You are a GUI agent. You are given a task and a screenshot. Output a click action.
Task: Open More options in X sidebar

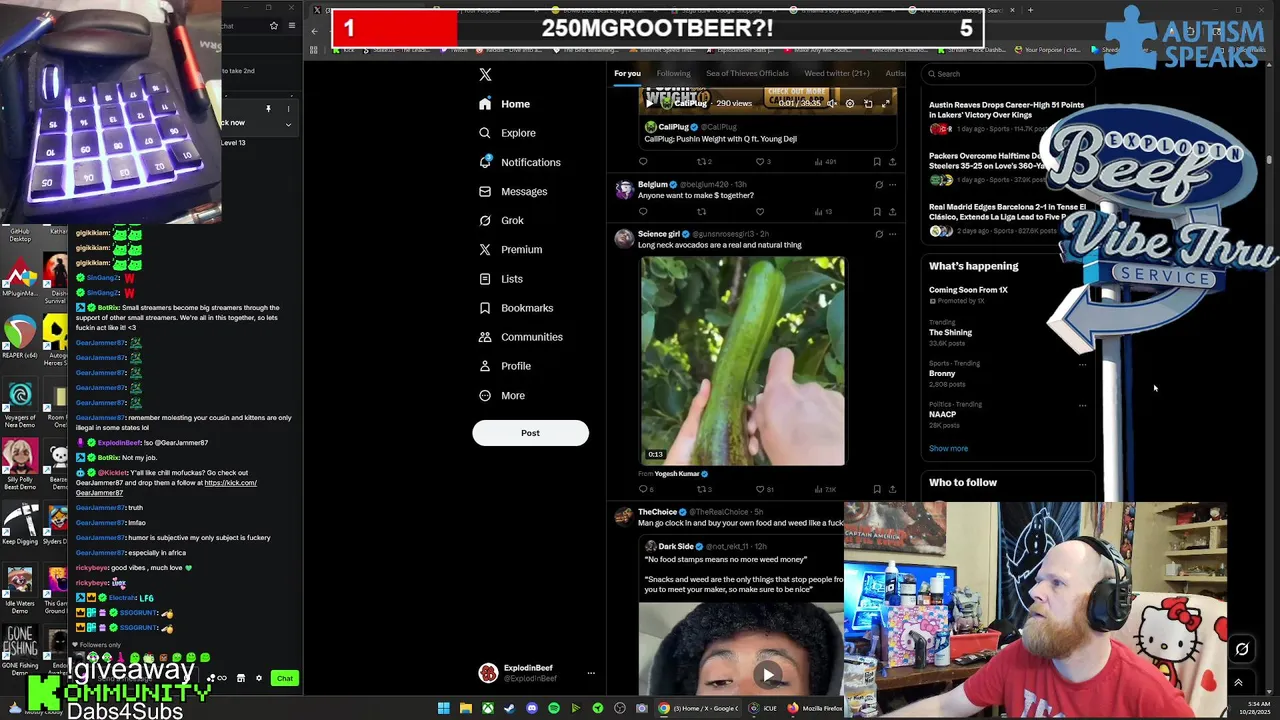pos(502,396)
